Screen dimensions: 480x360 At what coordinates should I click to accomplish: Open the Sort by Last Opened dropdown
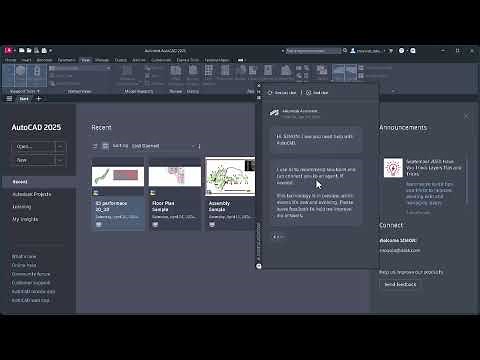pos(163,146)
